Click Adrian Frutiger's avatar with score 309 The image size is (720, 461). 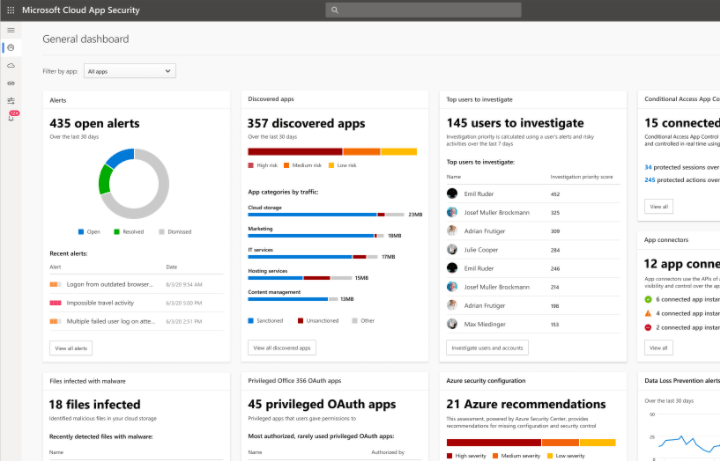pyautogui.click(x=452, y=230)
